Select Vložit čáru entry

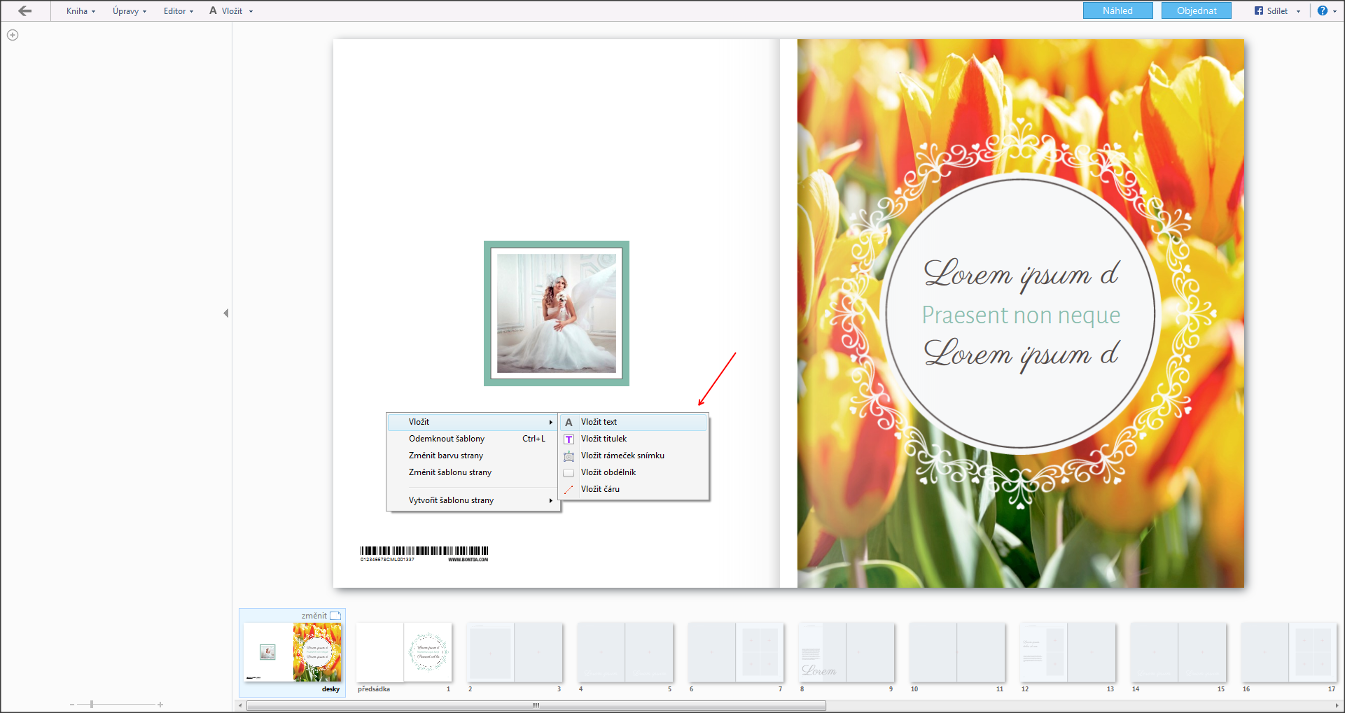pyautogui.click(x=633, y=489)
